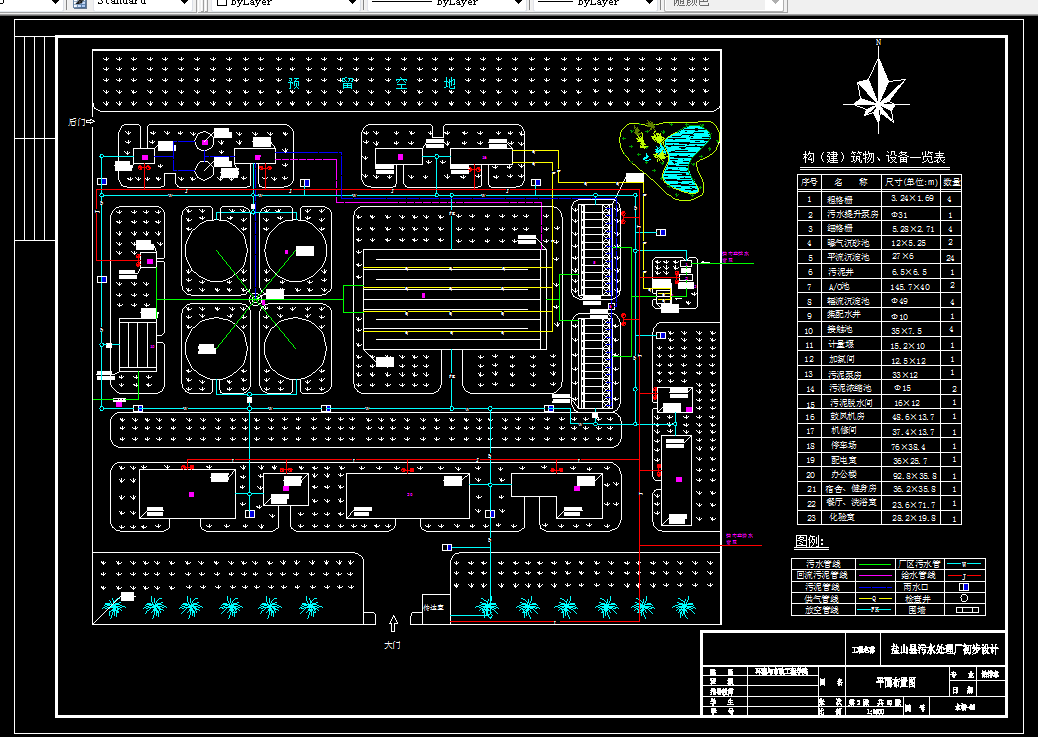1038x737 pixels.
Task: Select the pond landscape shape beside the compass
Action: click(670, 159)
